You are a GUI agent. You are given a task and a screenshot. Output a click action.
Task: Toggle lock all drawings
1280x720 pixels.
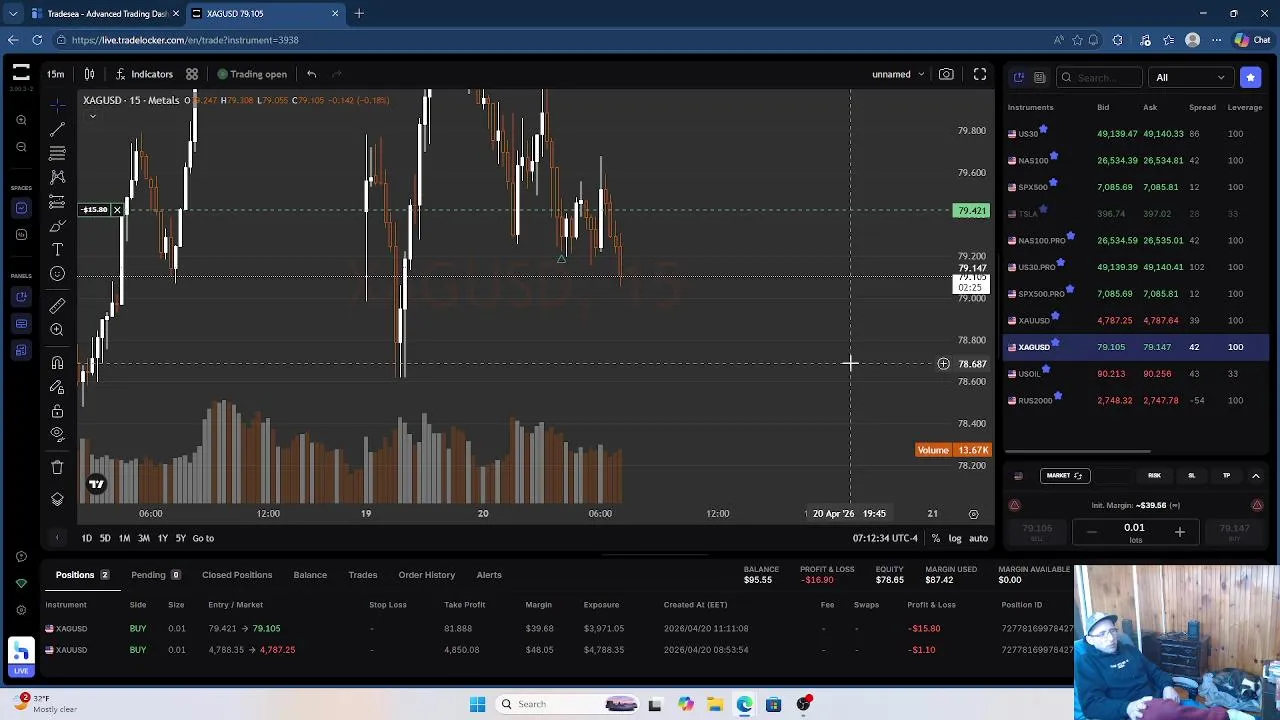pyautogui.click(x=57, y=411)
